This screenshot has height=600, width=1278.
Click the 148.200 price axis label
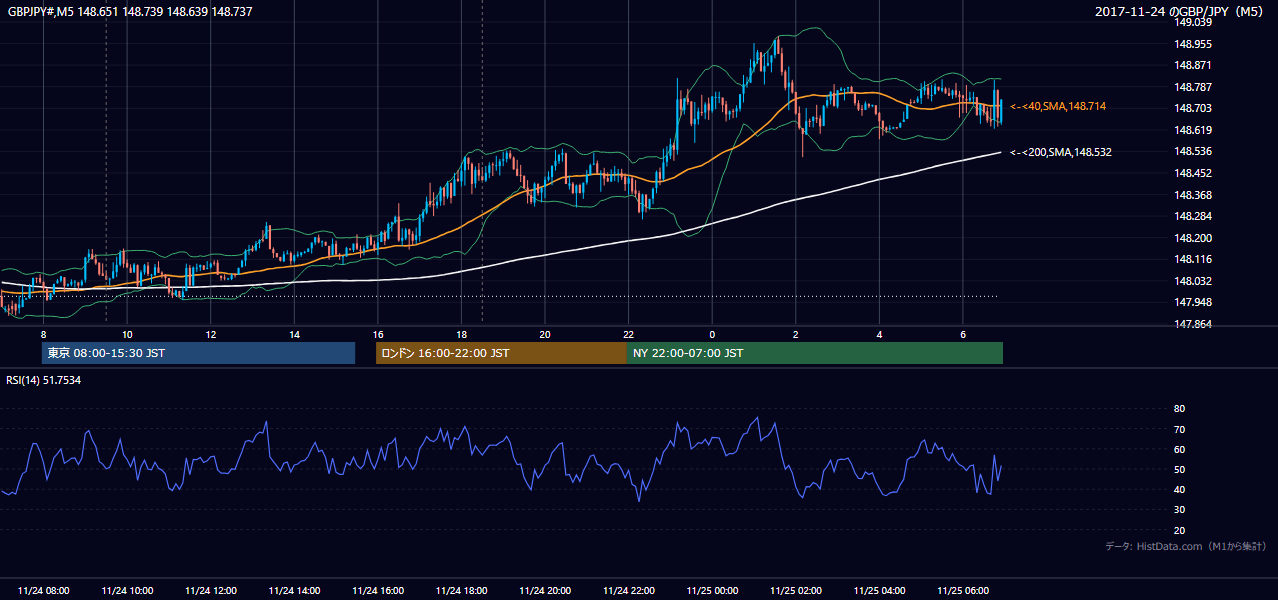(x=1193, y=238)
